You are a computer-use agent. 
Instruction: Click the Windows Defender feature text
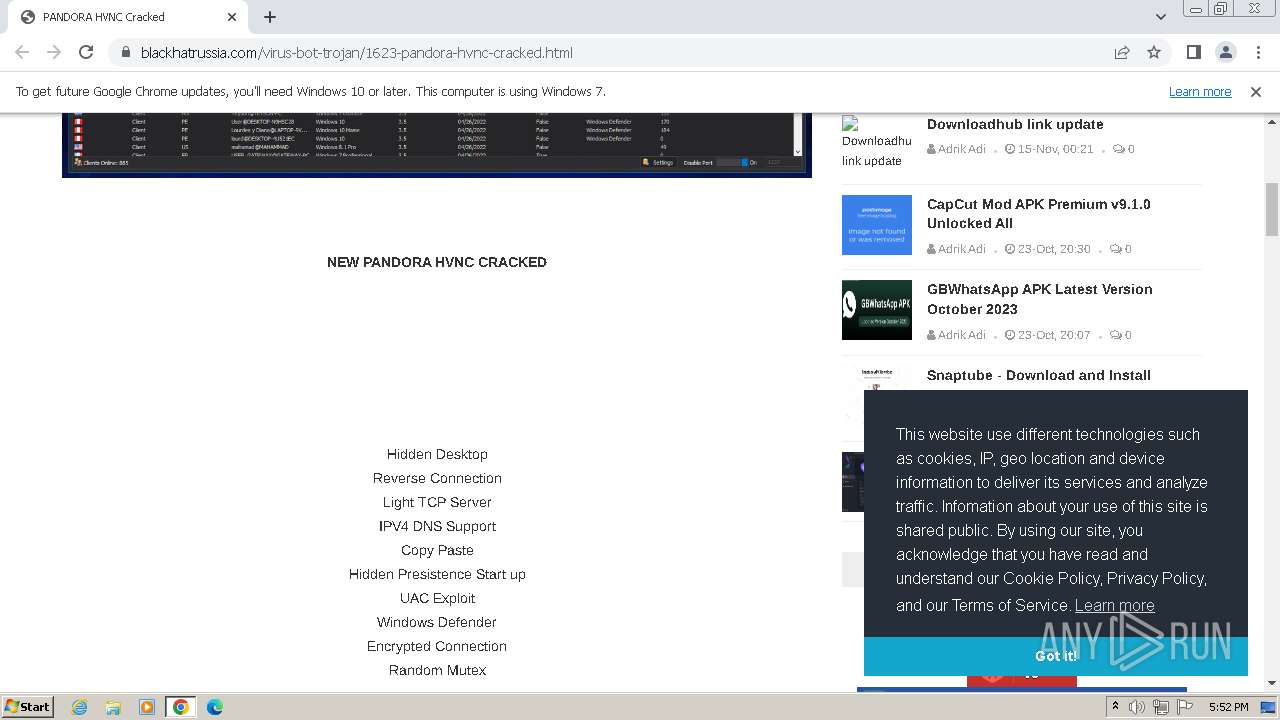437,622
